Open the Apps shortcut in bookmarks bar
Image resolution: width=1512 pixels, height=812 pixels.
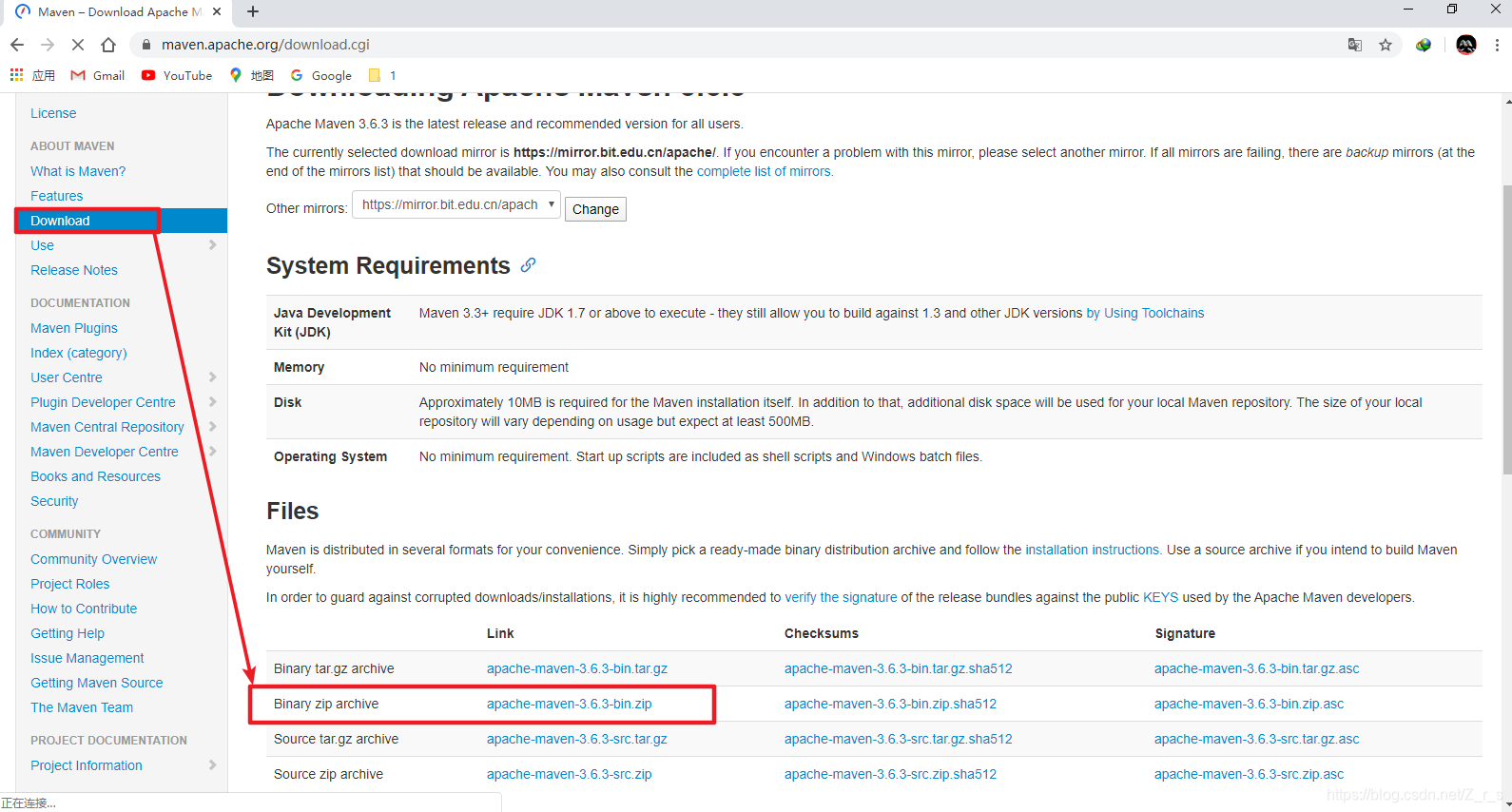tap(32, 75)
